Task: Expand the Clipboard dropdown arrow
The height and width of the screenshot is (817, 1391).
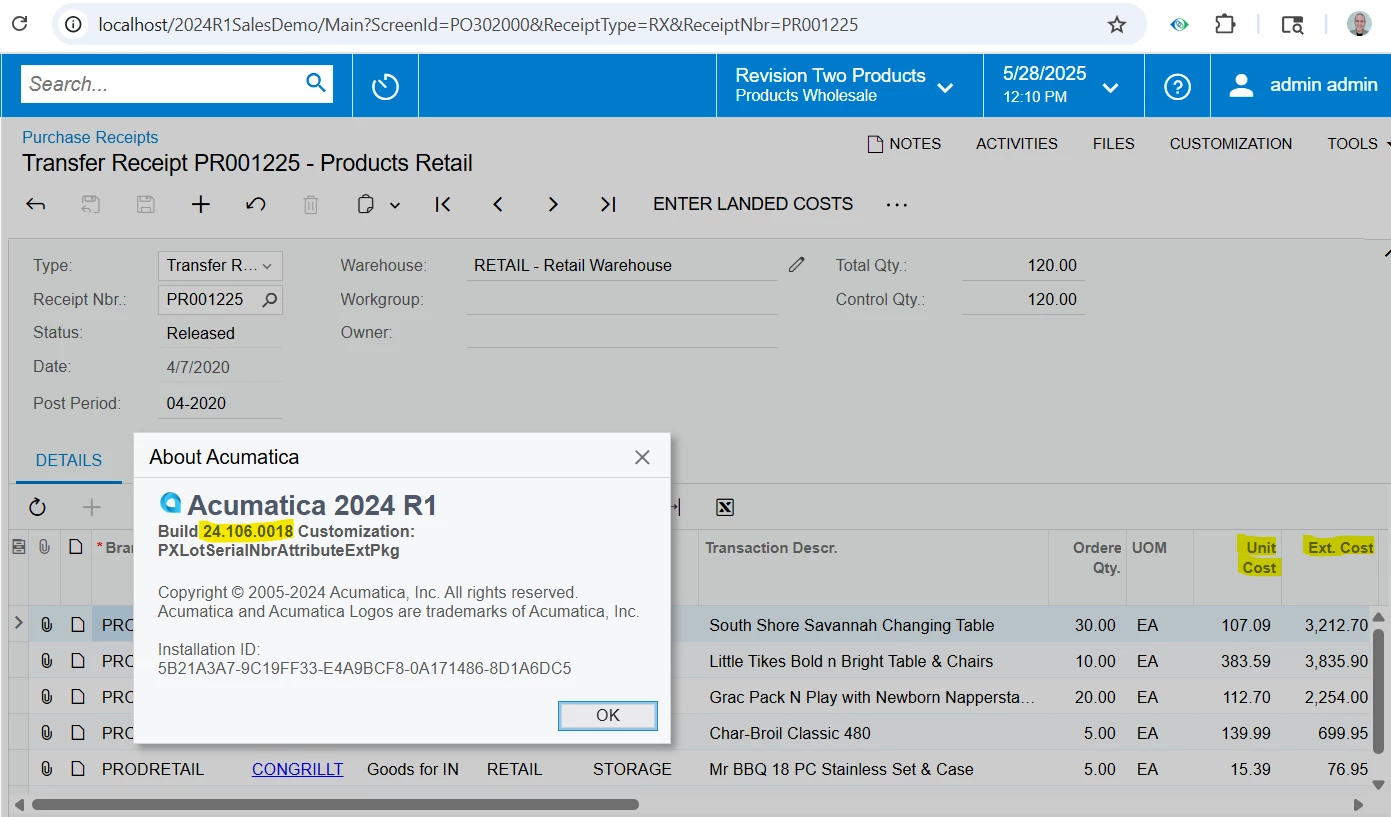Action: click(x=395, y=205)
